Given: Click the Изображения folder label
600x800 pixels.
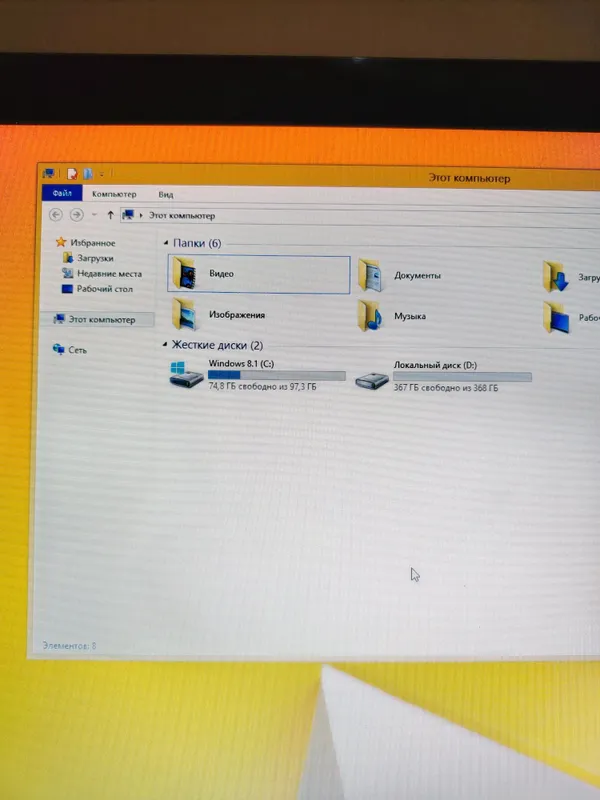Looking at the screenshot, I should pos(237,315).
